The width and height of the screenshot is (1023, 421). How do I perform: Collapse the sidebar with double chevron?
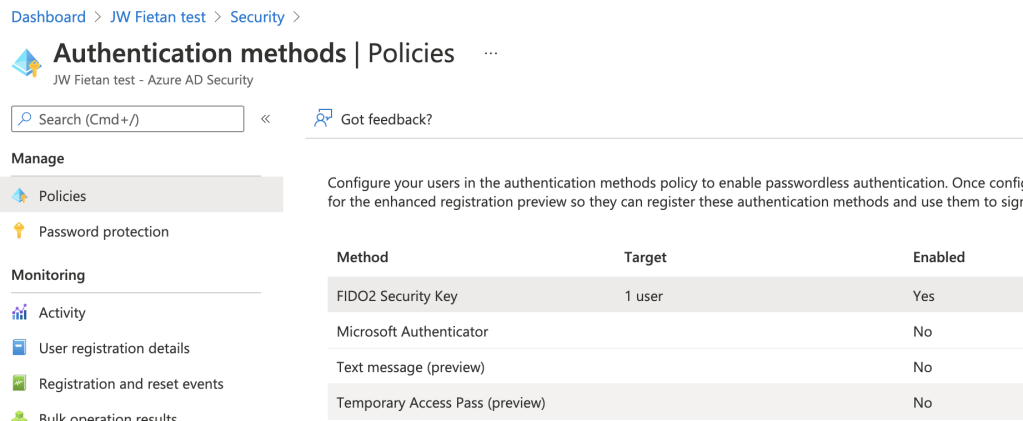point(266,119)
